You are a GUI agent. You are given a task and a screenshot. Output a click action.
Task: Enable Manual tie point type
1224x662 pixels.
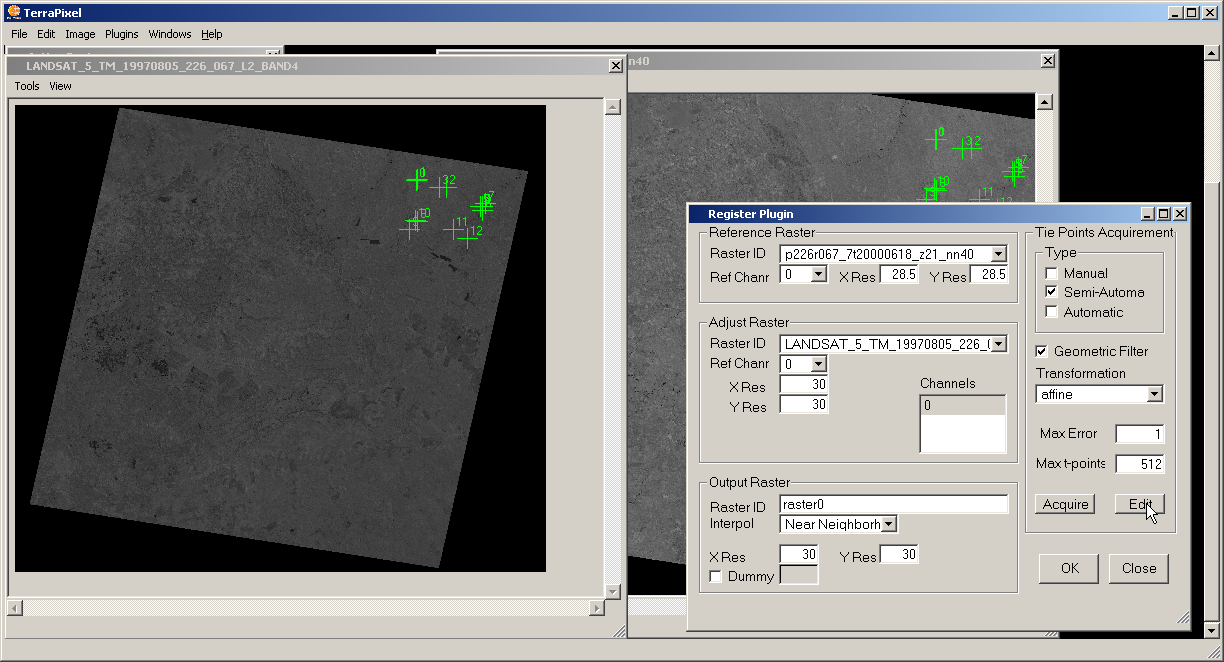1051,273
